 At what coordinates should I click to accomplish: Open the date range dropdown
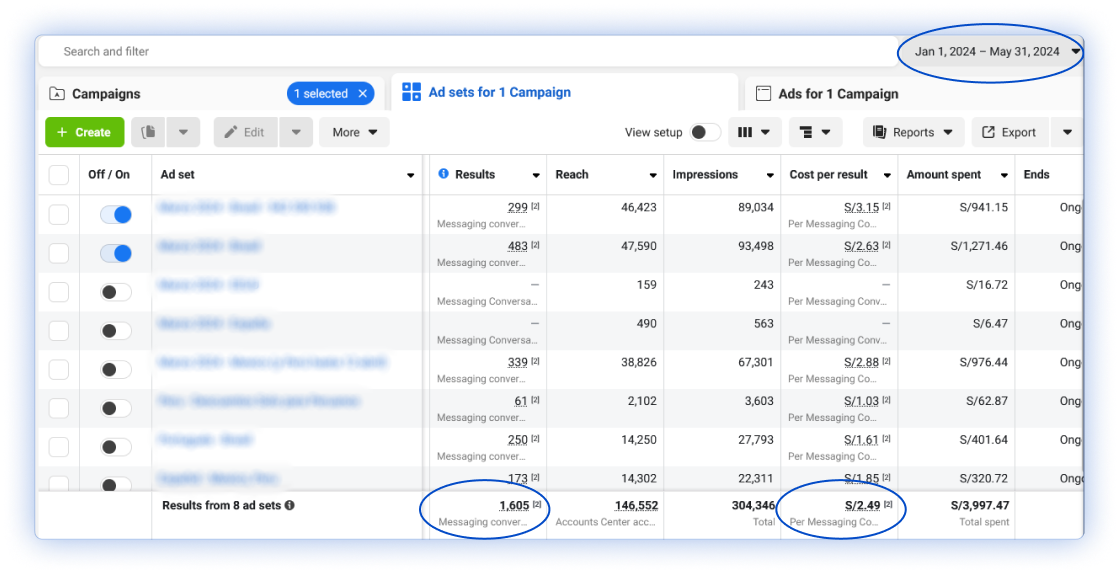coord(996,52)
